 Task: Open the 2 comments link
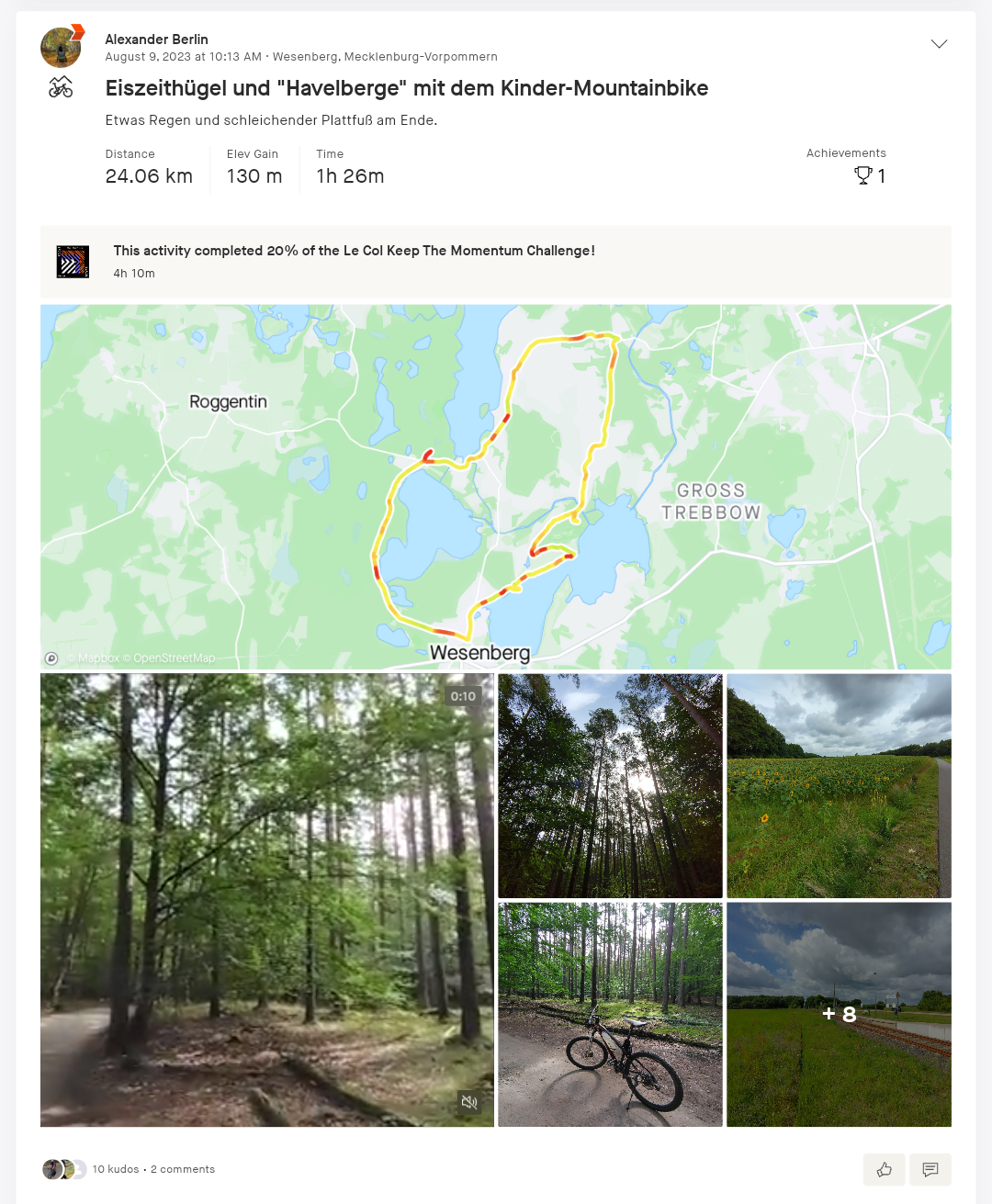point(183,1169)
